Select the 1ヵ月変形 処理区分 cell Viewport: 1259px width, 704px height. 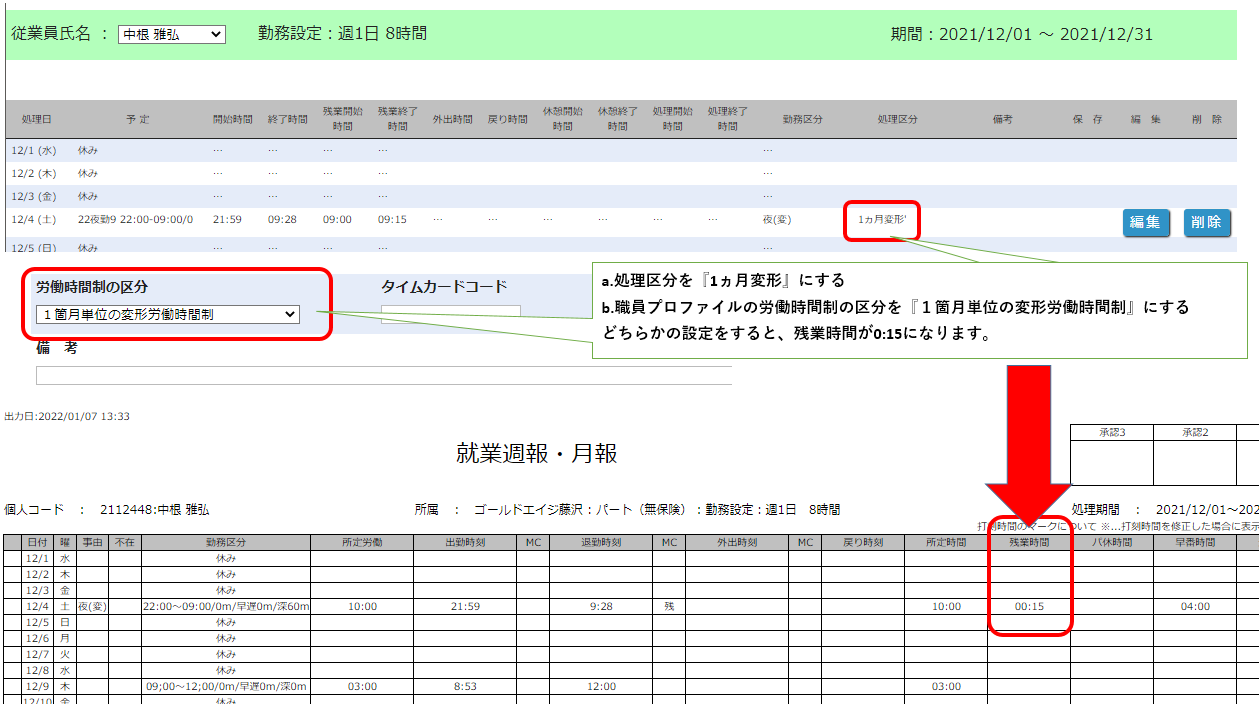(x=881, y=219)
